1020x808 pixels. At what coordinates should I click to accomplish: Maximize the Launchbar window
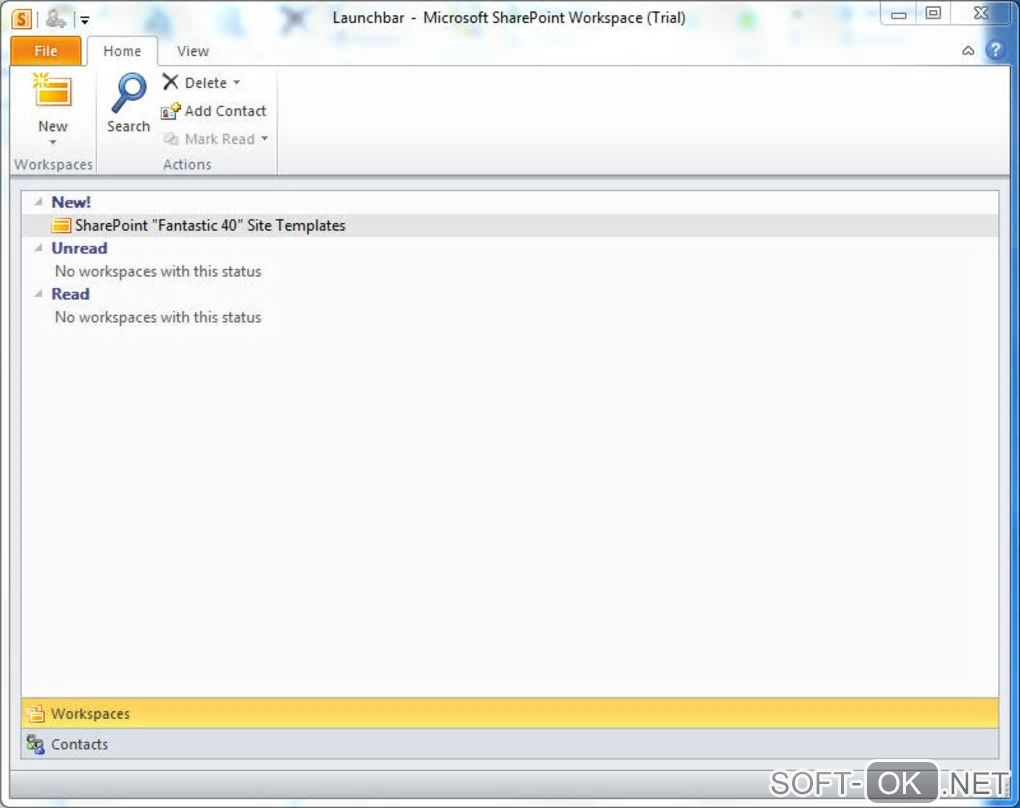pyautogui.click(x=933, y=13)
